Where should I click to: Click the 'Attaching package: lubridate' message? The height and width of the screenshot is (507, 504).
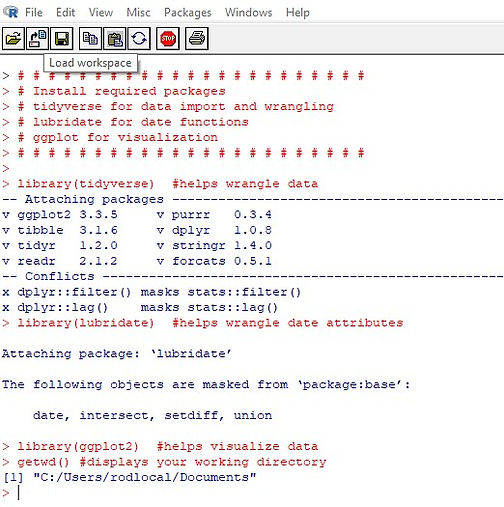pos(117,353)
